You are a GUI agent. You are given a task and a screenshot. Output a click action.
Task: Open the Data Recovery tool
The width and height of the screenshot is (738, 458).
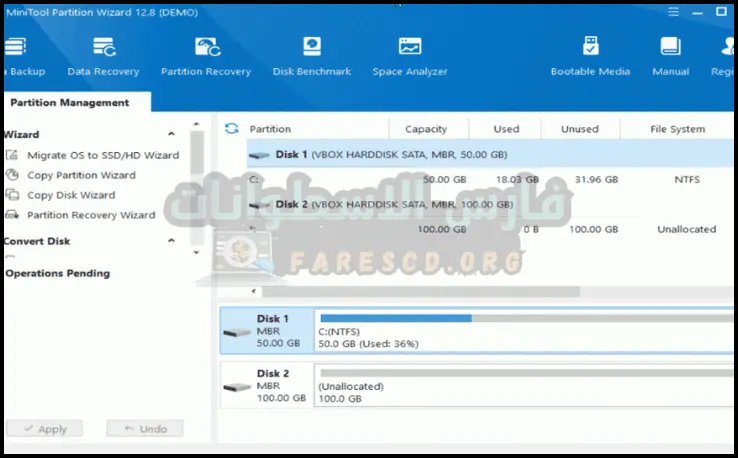click(103, 56)
